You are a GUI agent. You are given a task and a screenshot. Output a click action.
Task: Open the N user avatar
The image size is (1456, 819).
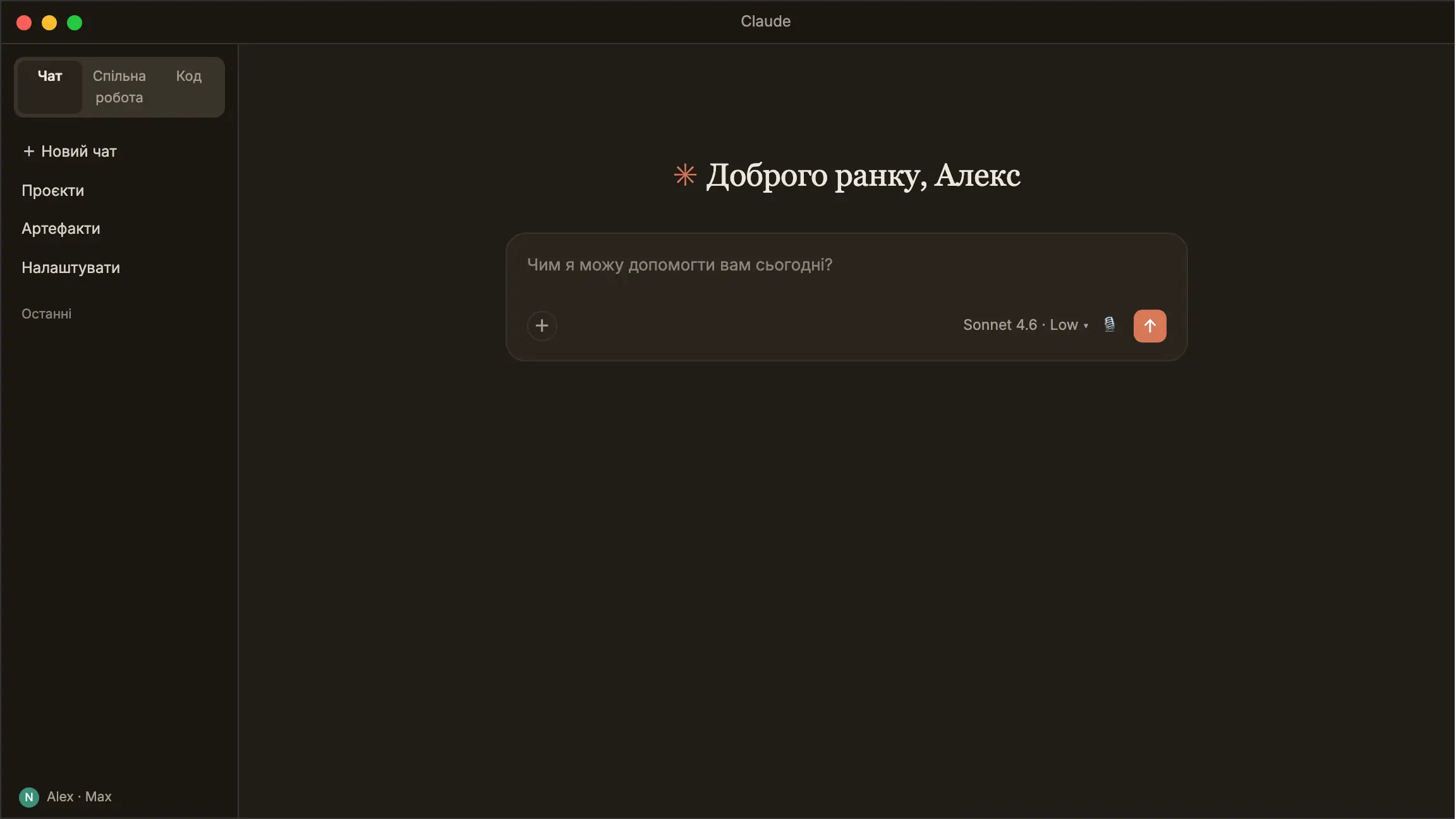click(29, 797)
